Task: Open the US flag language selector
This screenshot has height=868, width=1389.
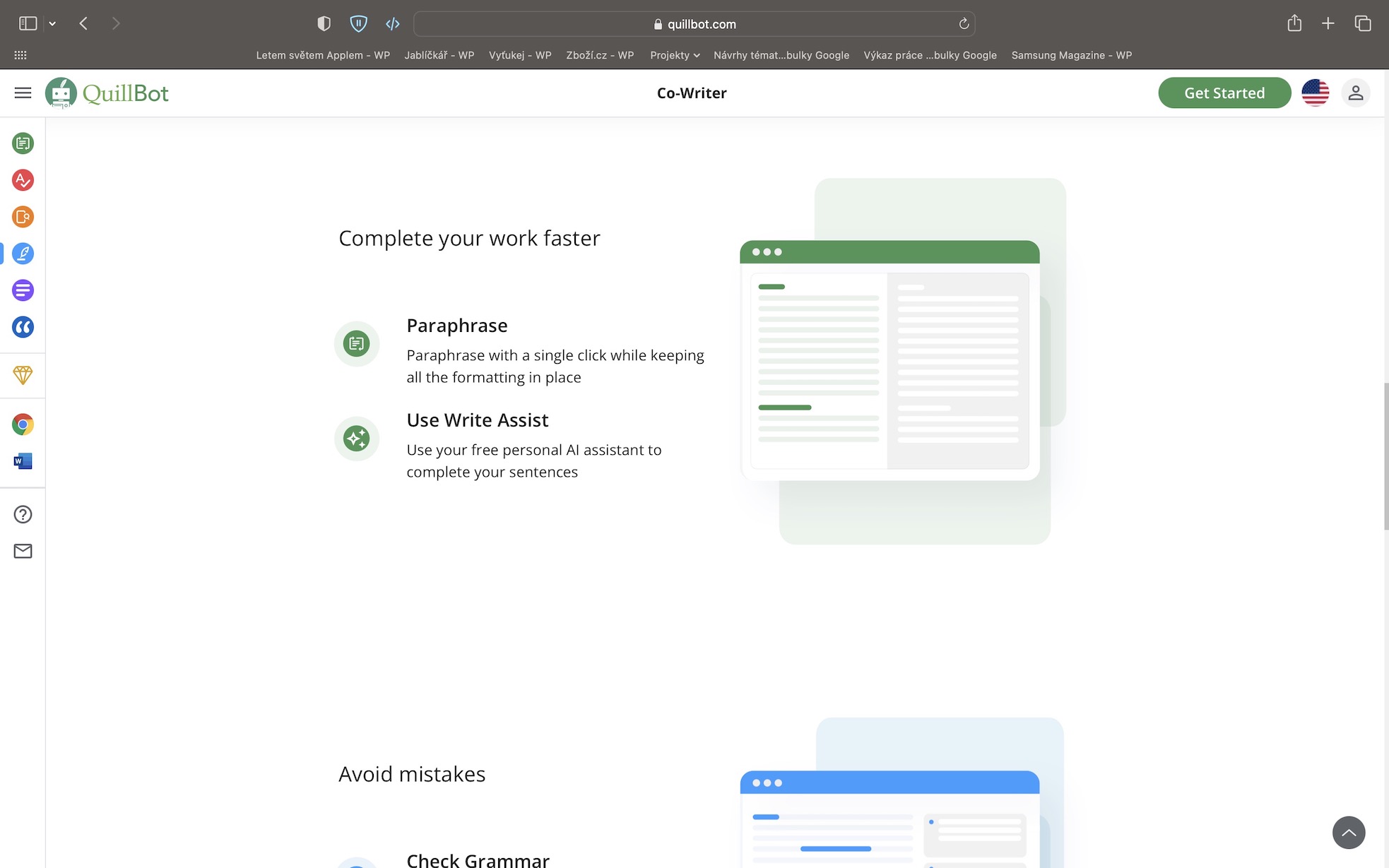Action: pos(1315,93)
